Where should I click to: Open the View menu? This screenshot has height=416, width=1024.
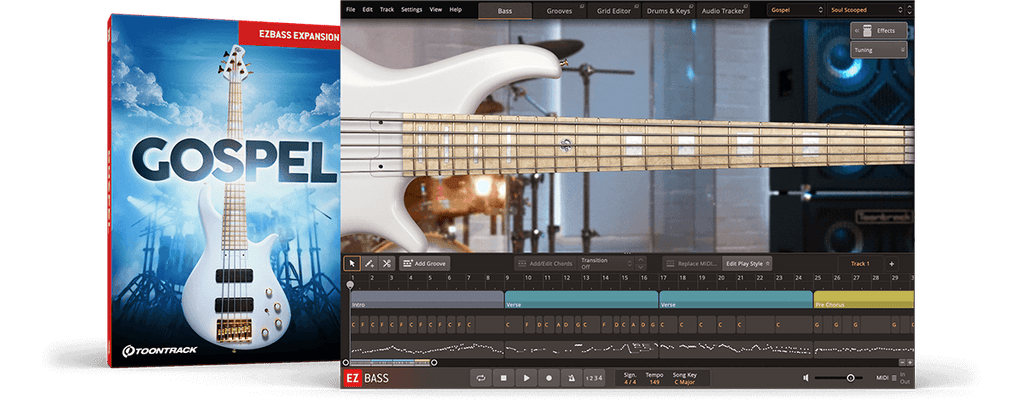[x=436, y=10]
